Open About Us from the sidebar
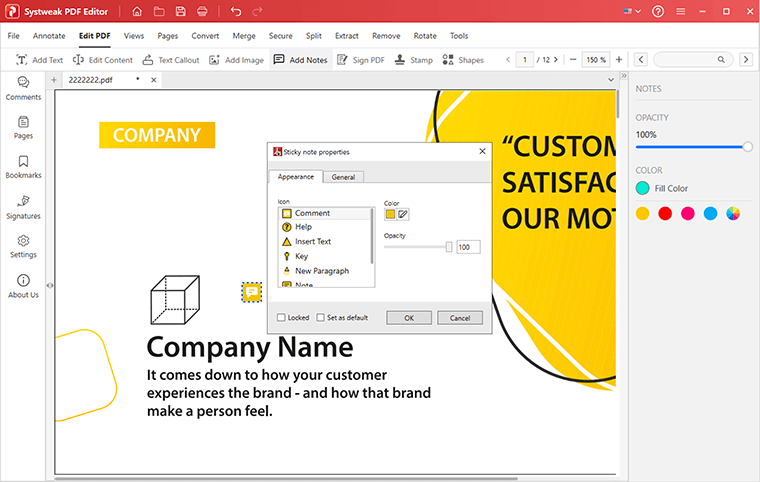 (x=23, y=286)
